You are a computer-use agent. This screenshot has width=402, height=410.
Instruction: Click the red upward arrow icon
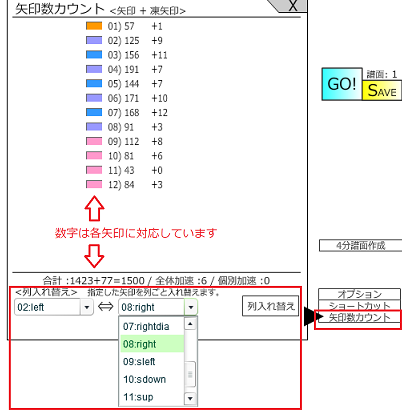pyautogui.click(x=94, y=208)
